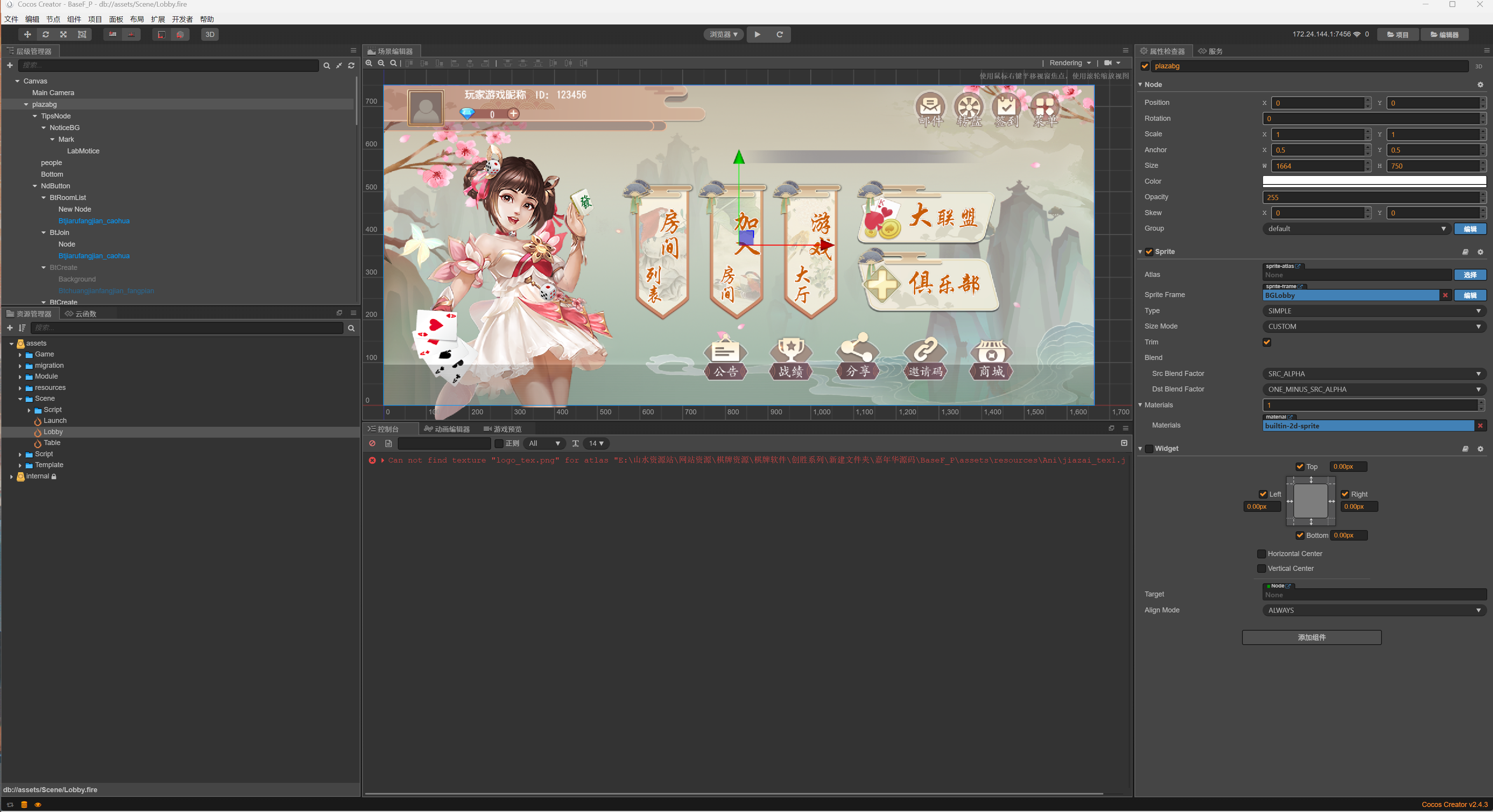Select the Rect transform tool
The width and height of the screenshot is (1493, 812).
pyautogui.click(x=83, y=34)
